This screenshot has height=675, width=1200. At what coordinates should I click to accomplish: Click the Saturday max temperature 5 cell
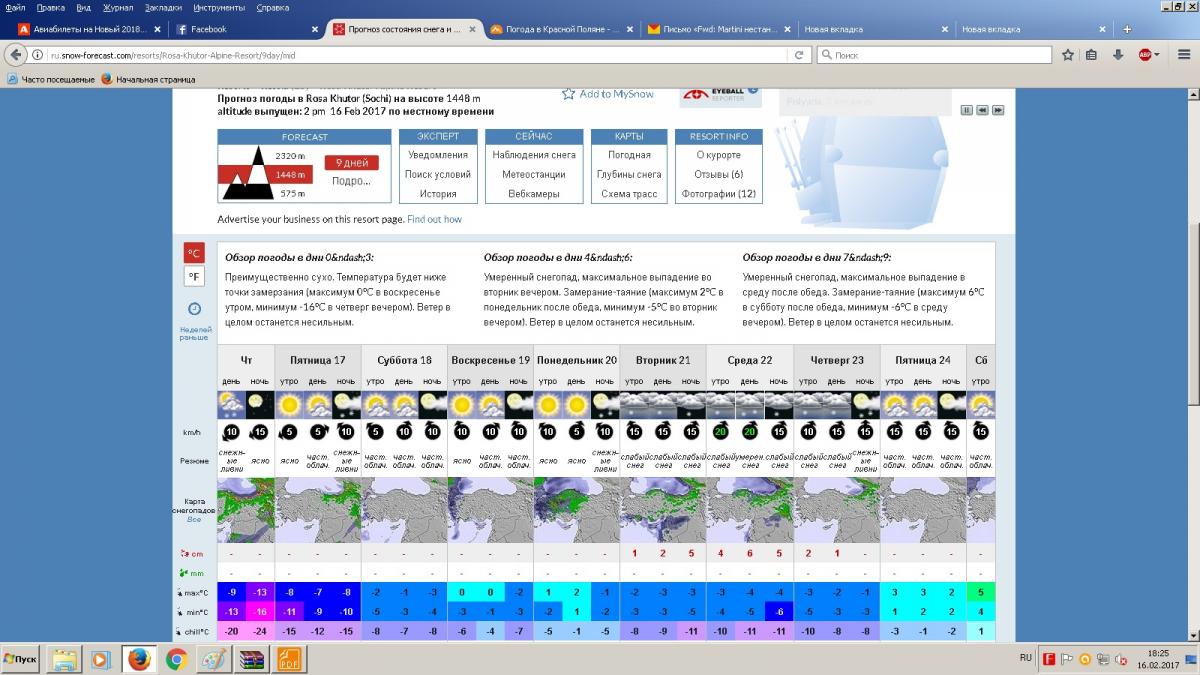981,593
